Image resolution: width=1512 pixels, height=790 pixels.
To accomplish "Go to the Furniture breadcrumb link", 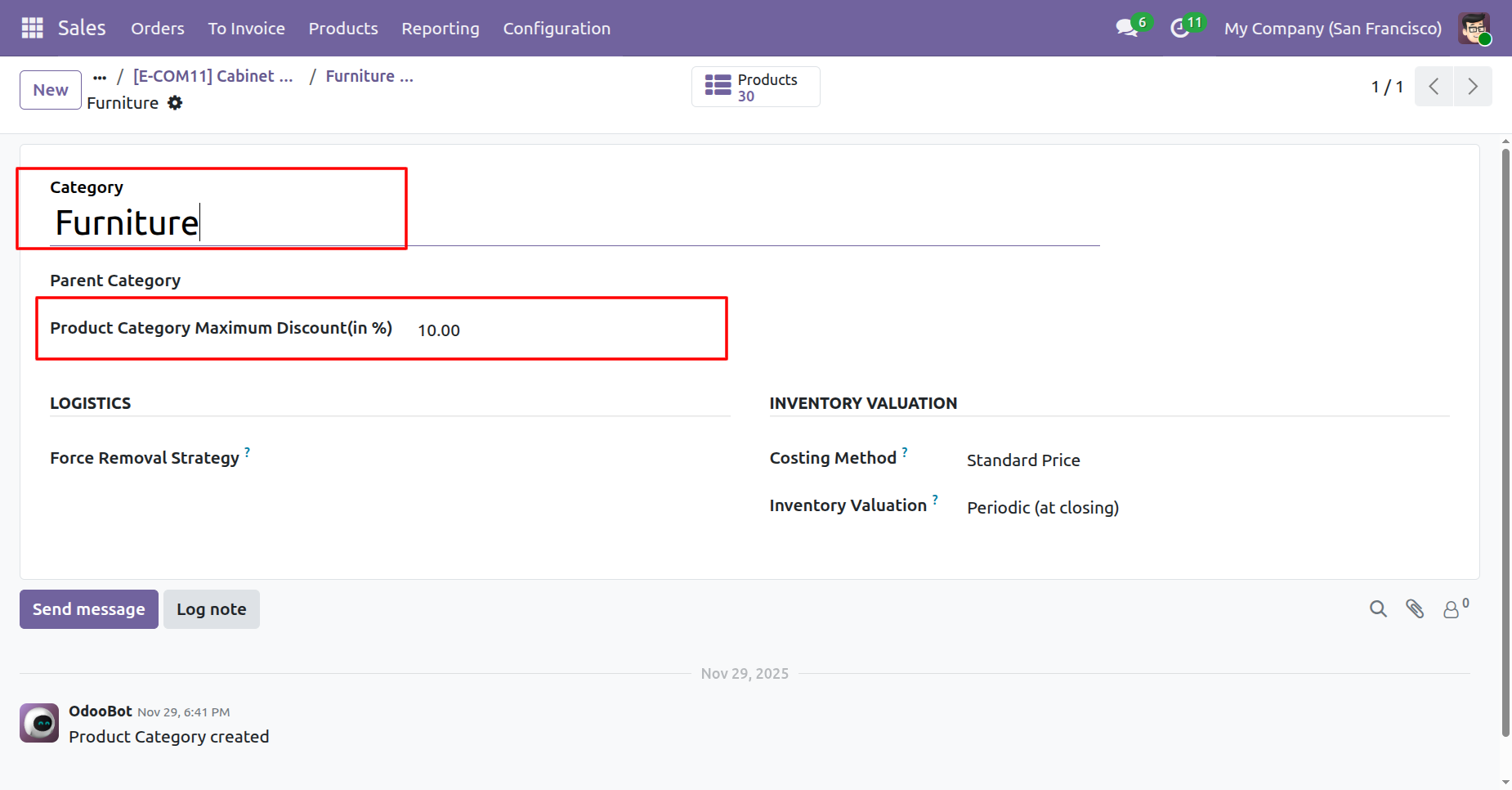I will [x=369, y=76].
